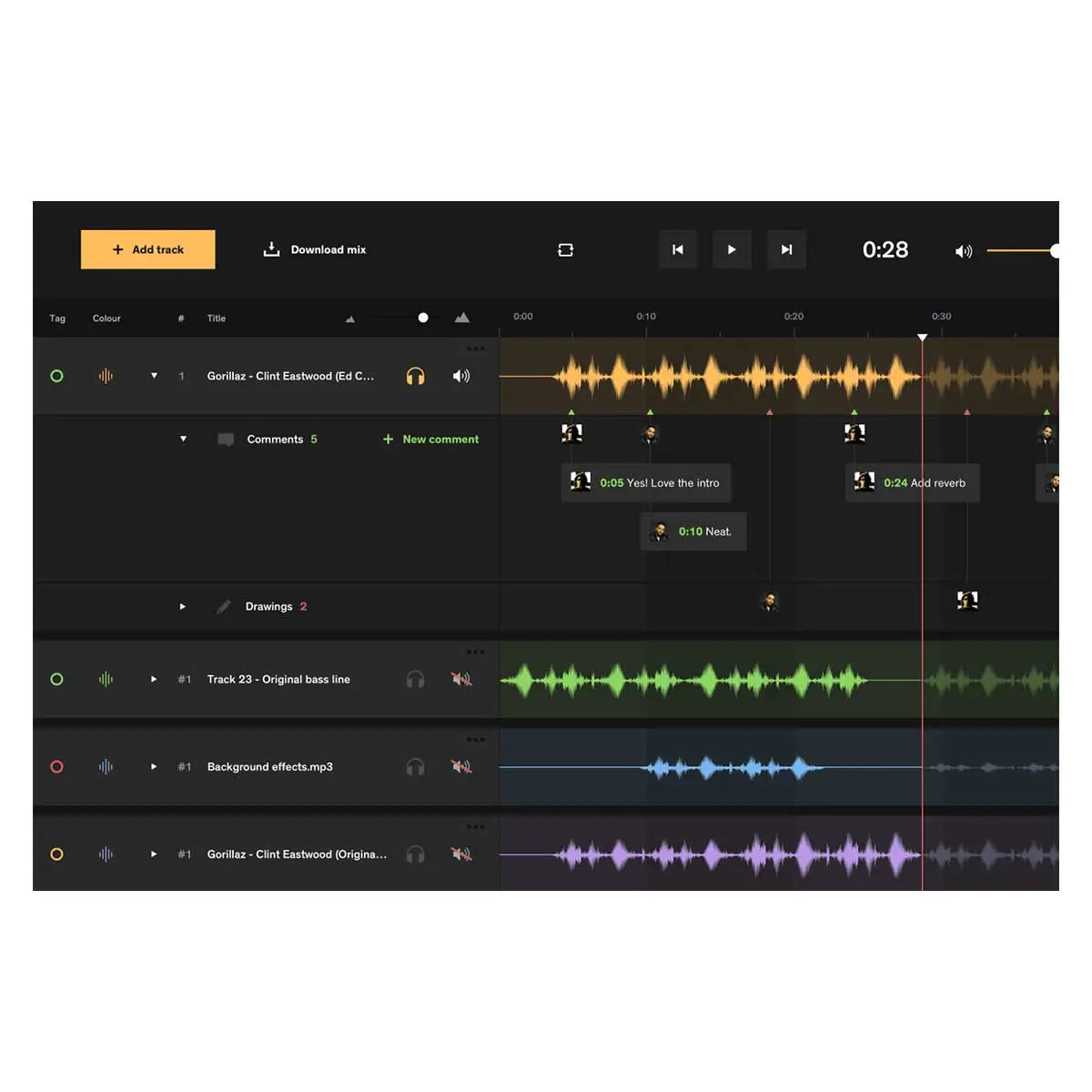Select the waveform colour icon for Track 23
This screenshot has width=1092, height=1092.
coord(106,679)
